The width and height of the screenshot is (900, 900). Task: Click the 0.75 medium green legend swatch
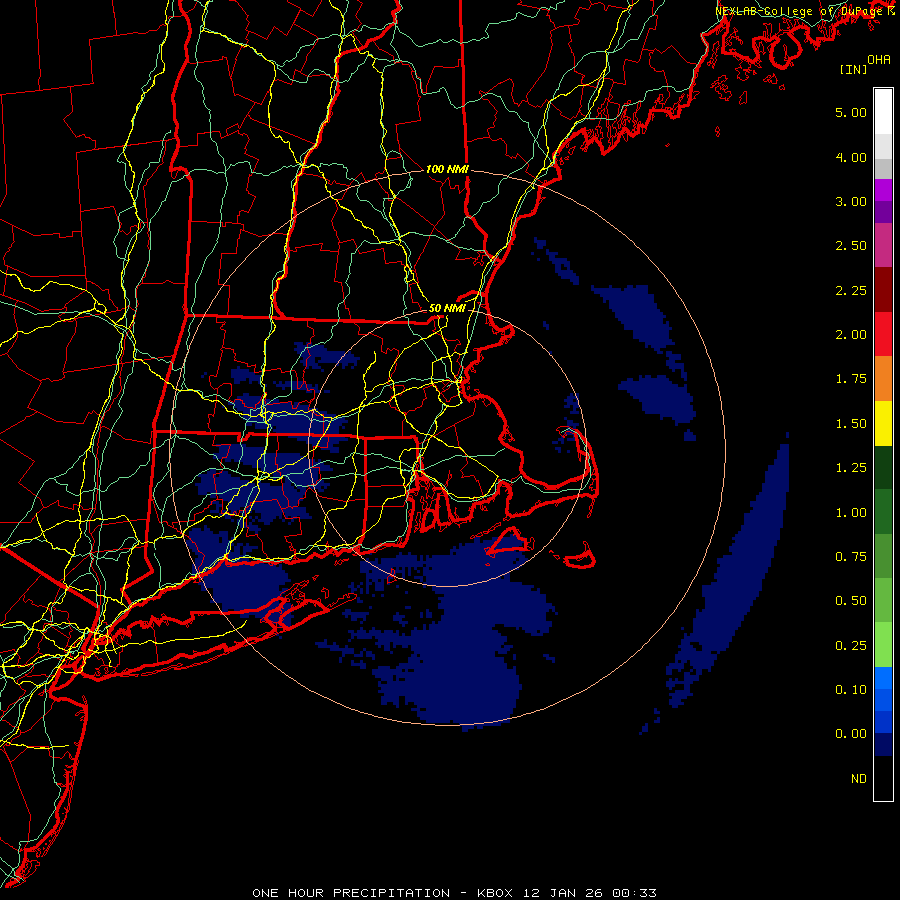tap(883, 556)
